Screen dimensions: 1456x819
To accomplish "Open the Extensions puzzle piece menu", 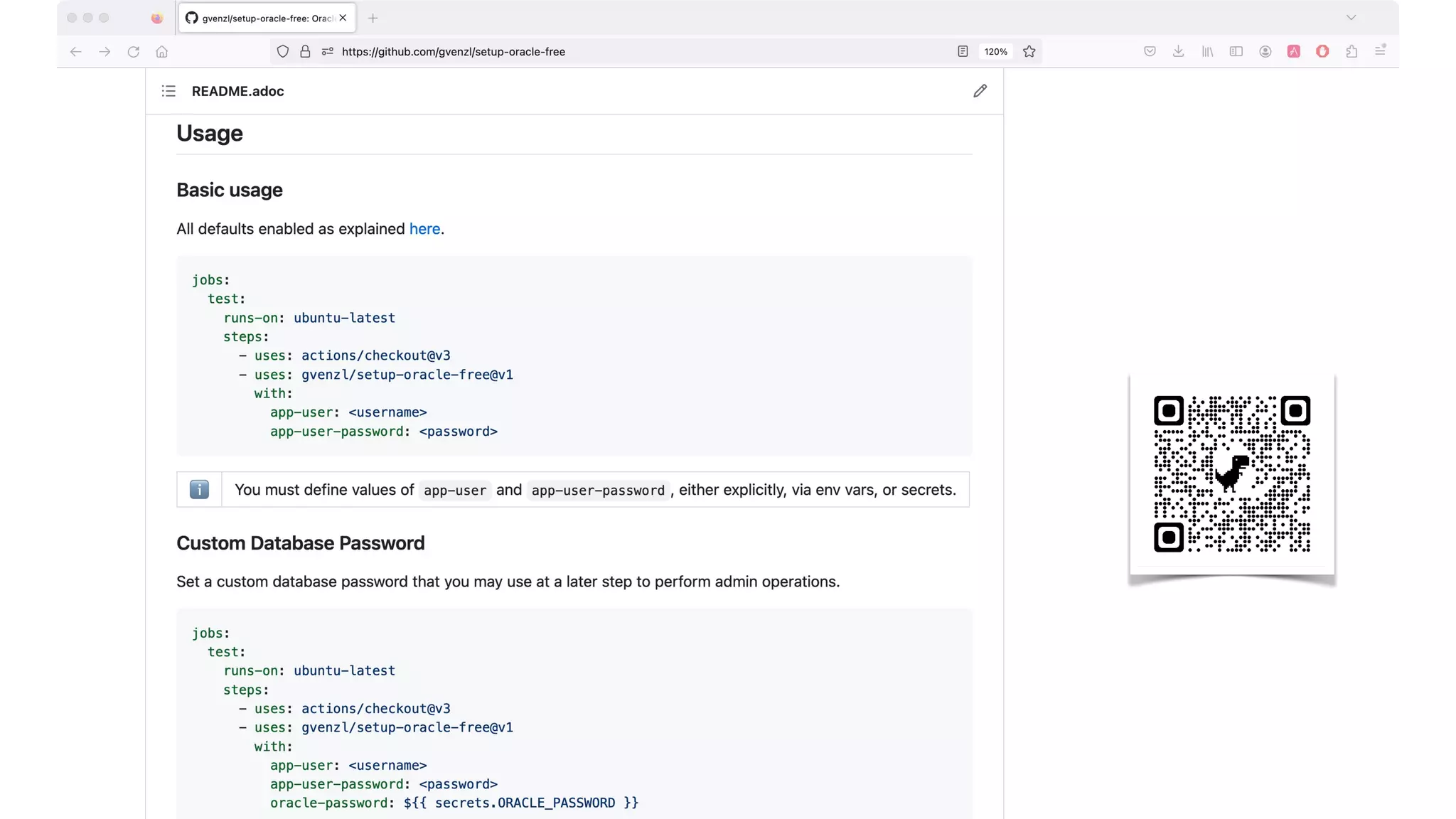I will (x=1351, y=51).
